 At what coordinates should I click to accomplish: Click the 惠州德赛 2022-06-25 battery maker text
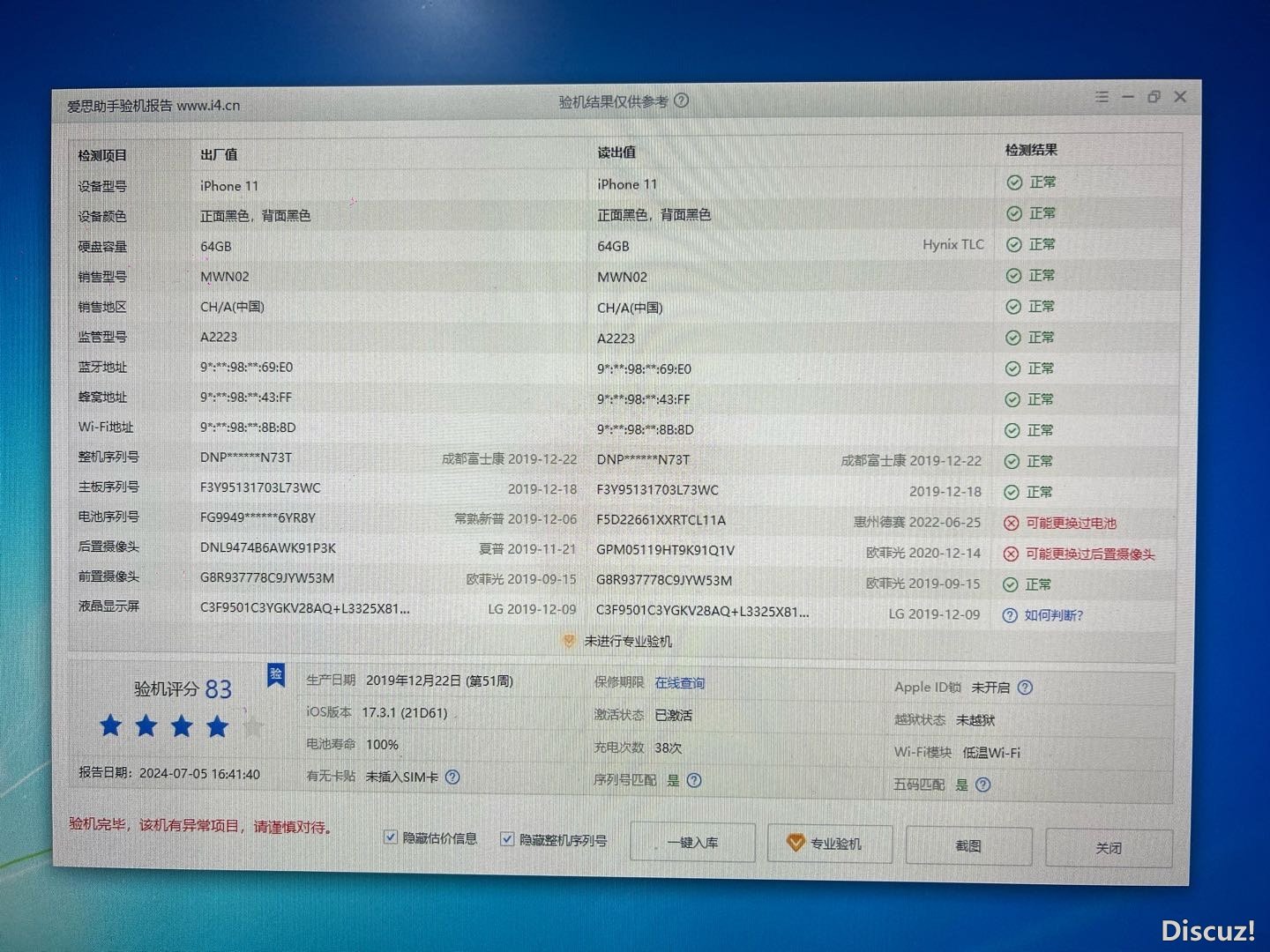click(x=917, y=522)
